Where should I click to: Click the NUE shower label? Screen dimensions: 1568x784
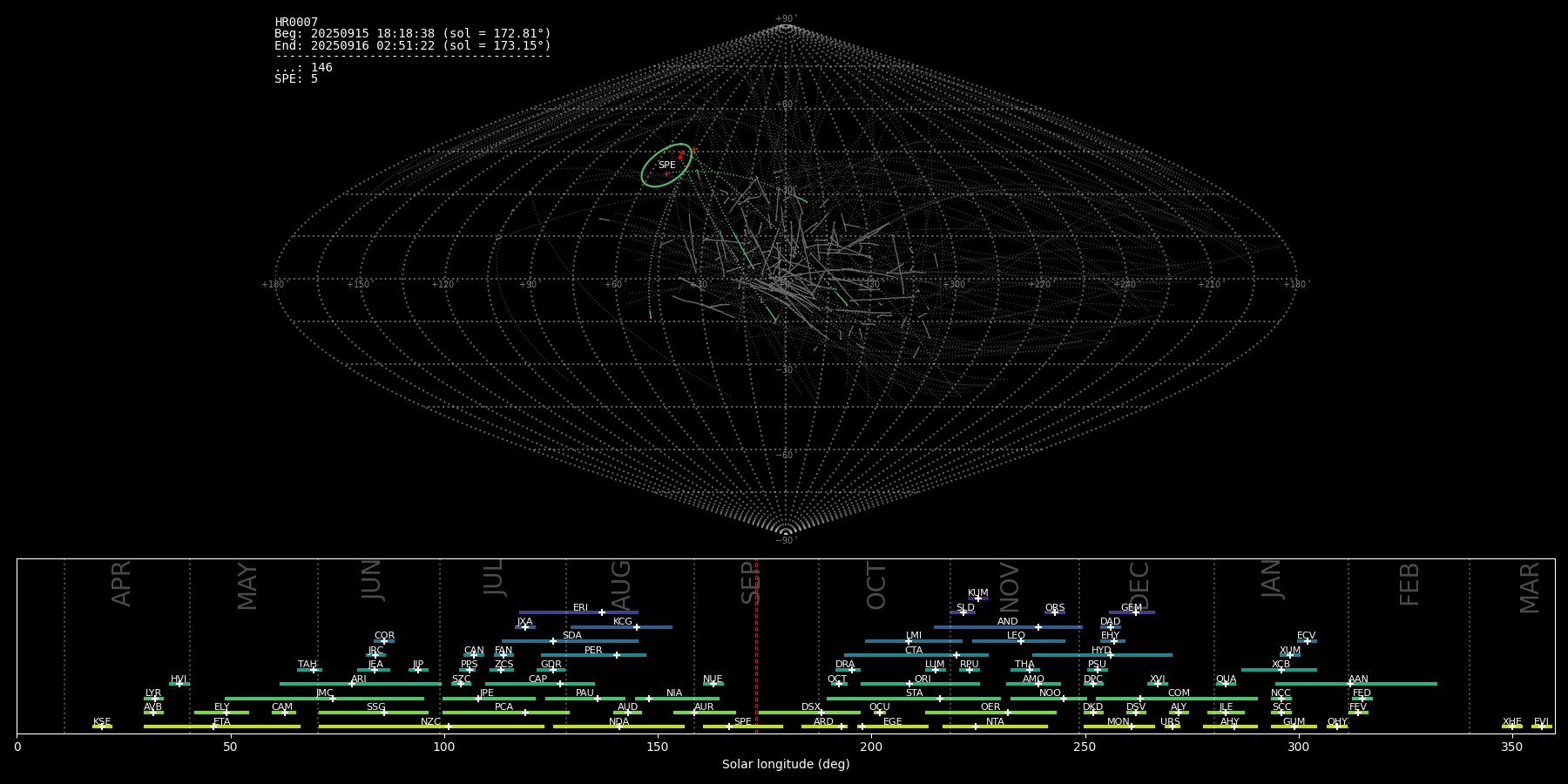[x=713, y=679]
